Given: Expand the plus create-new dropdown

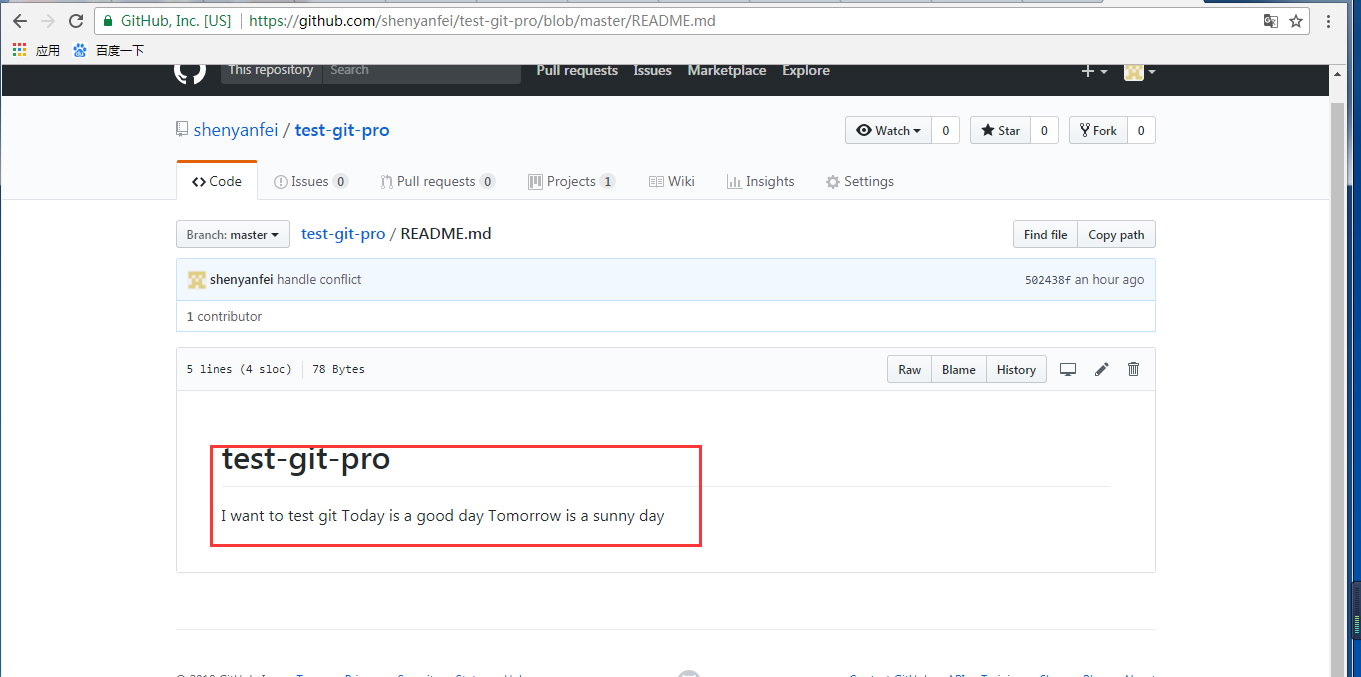Looking at the screenshot, I should (x=1094, y=71).
